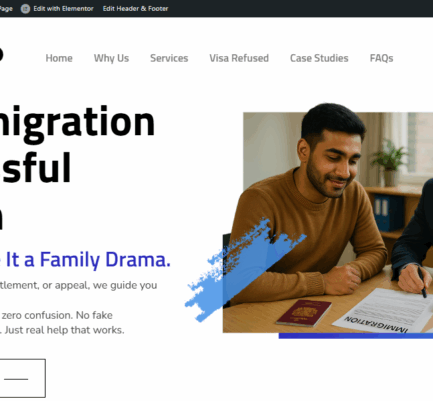Click the partially visible Page admin link
433x401 pixels.
tap(6, 9)
